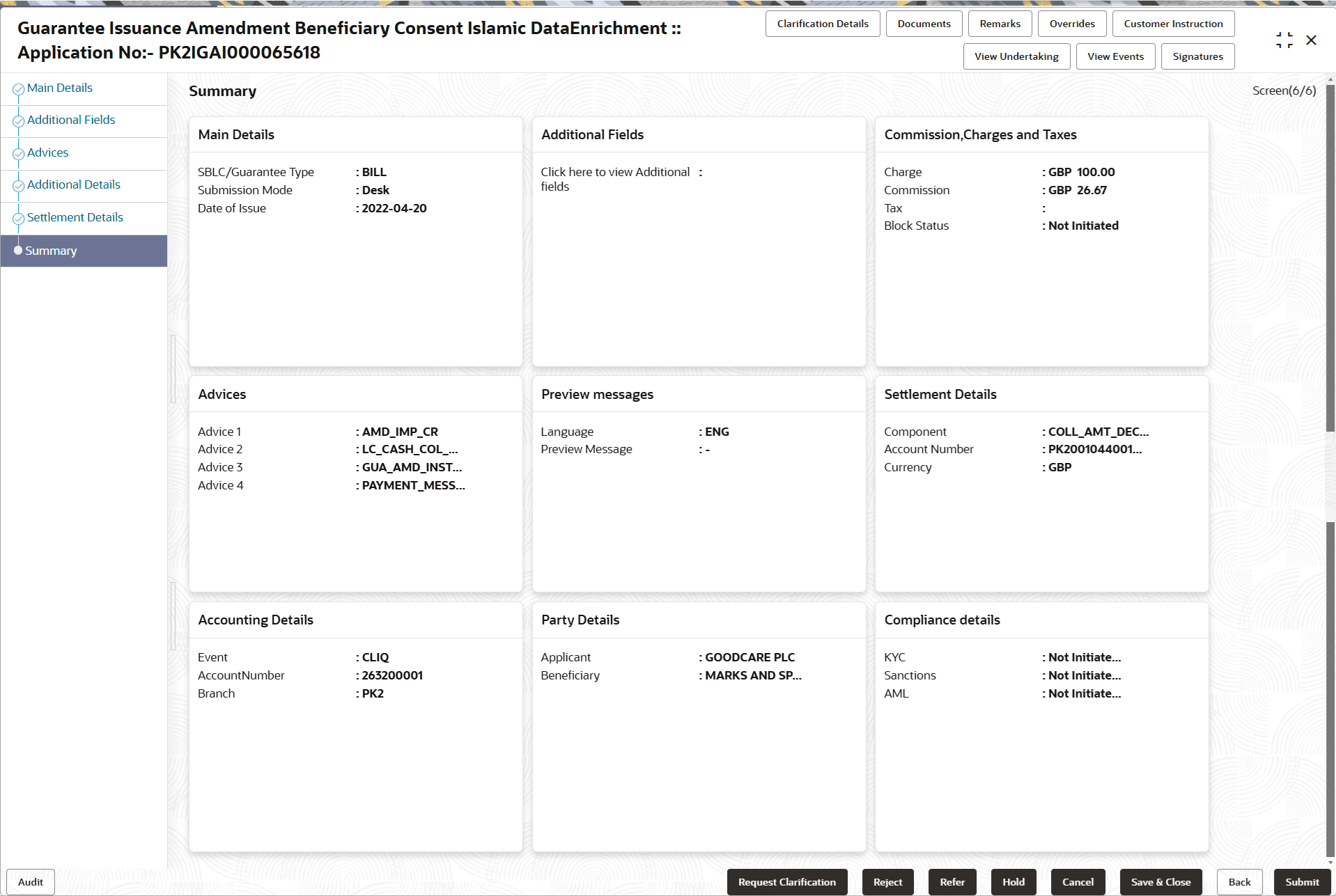Click the Charge value GBP 100.00
1336x896 pixels.
coord(1081,172)
